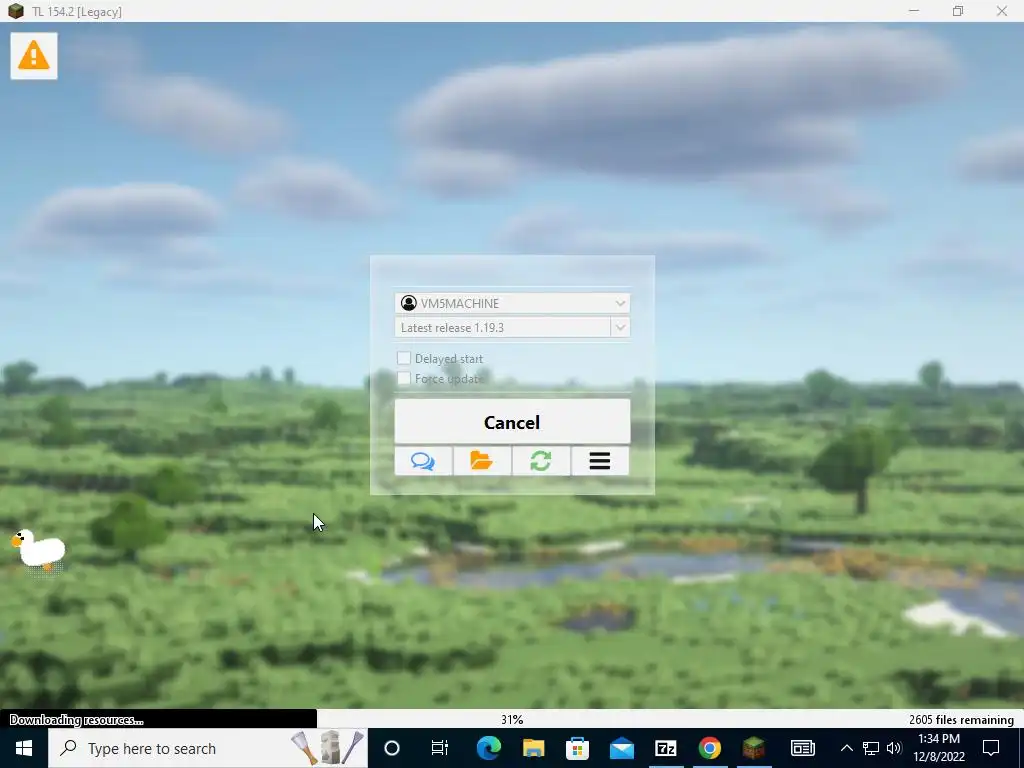Click the account avatar icon beside VM5MACHINE

409,303
